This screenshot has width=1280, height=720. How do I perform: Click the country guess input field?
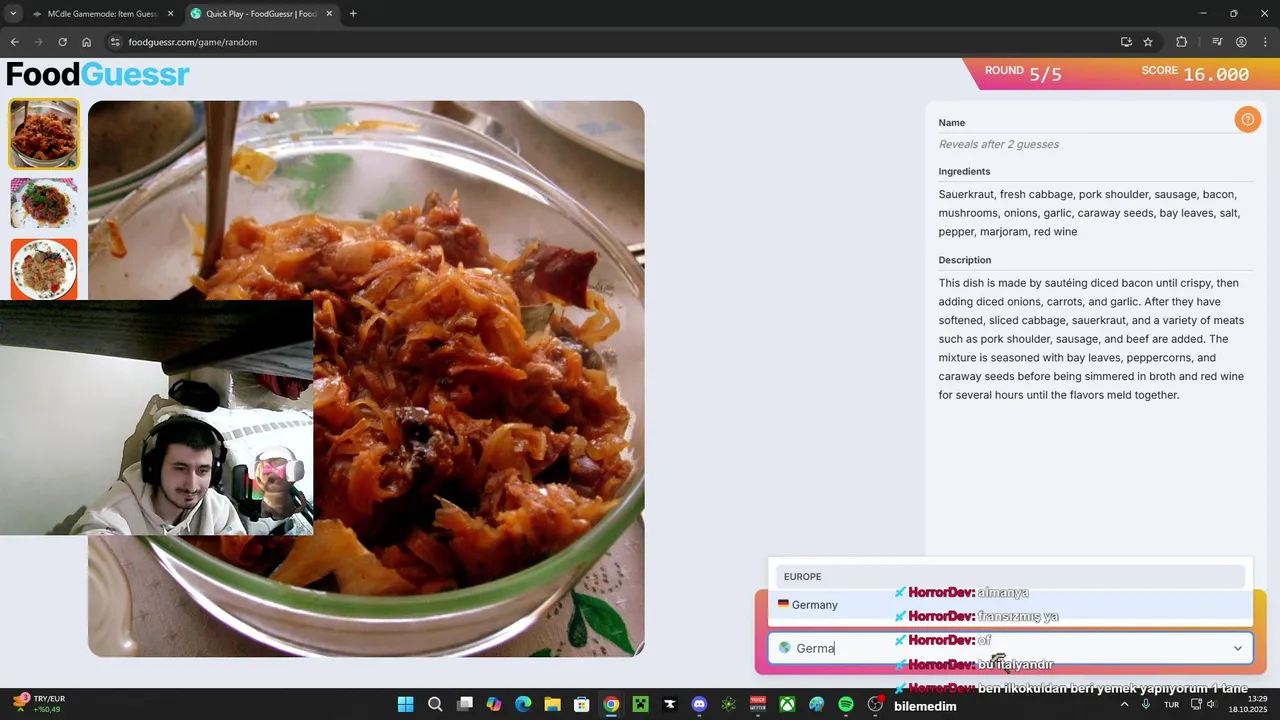pos(1010,648)
